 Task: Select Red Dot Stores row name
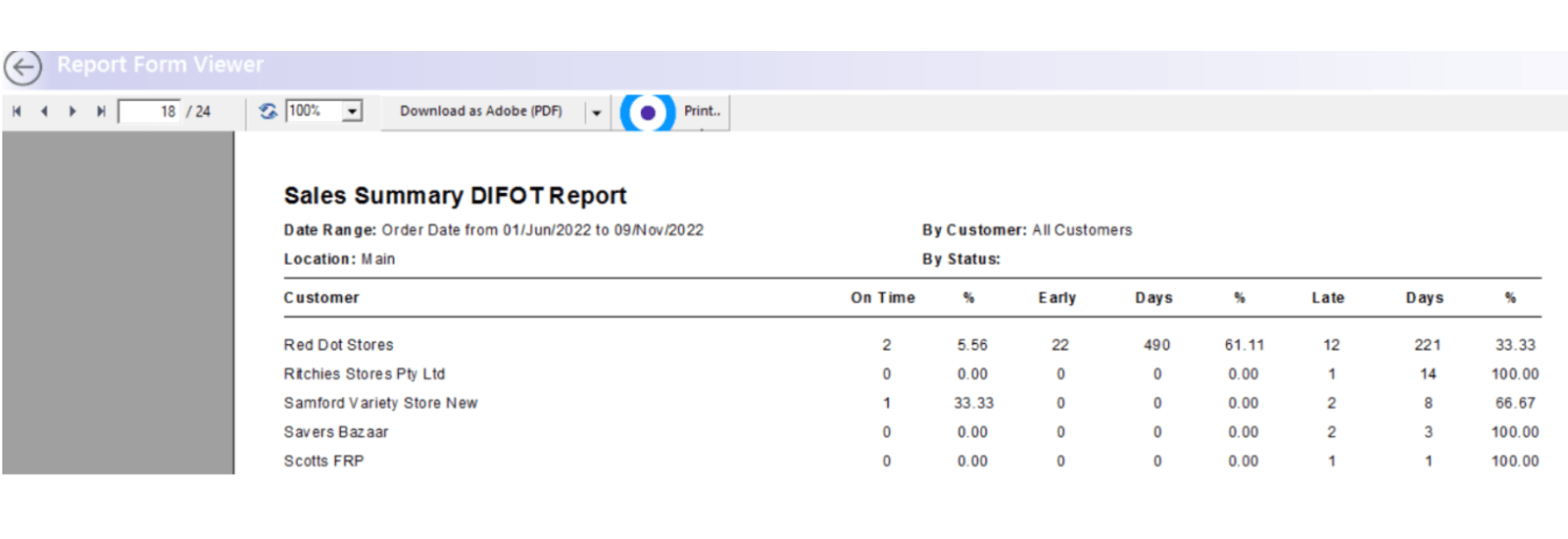pyautogui.click(x=339, y=345)
